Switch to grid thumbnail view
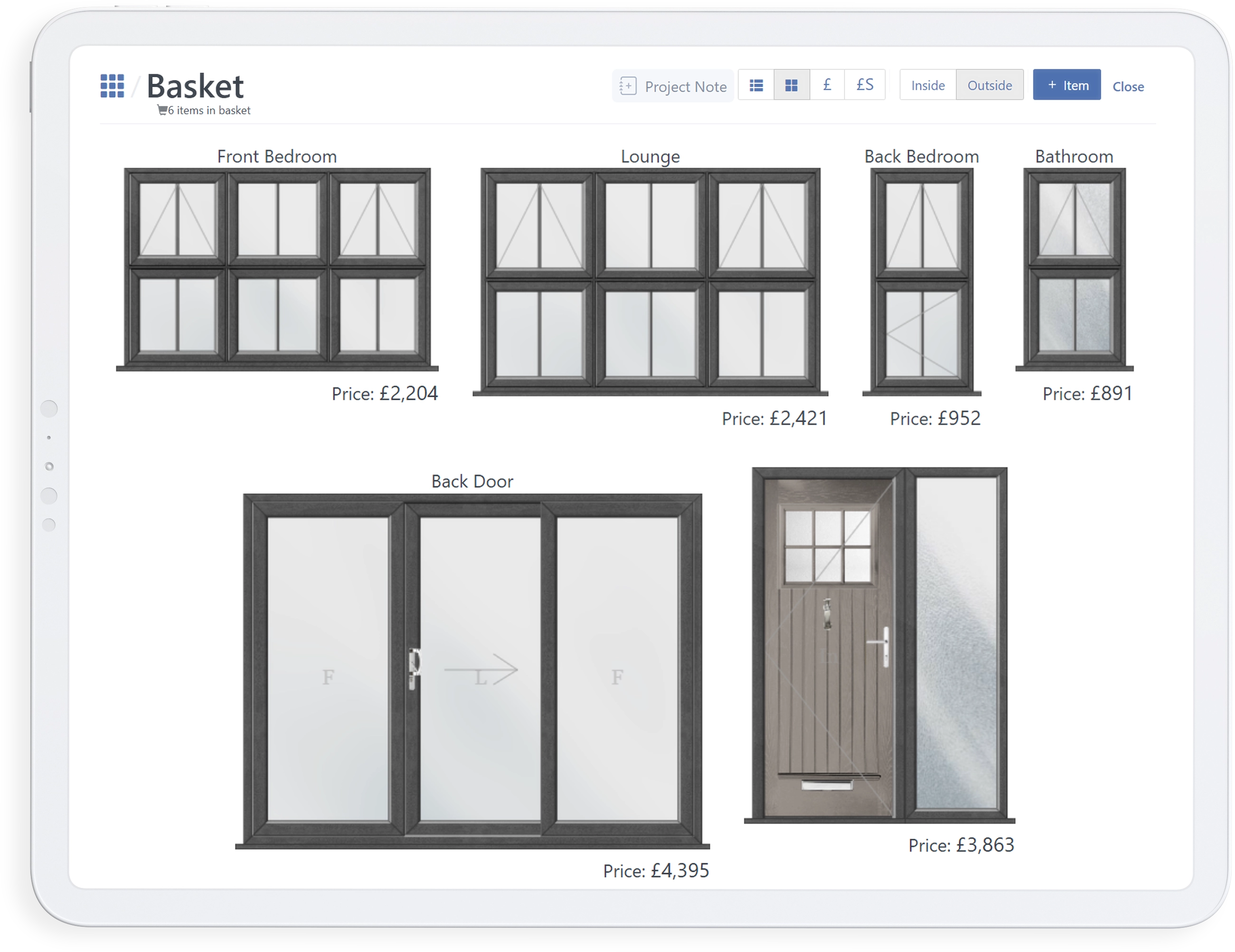1235x952 pixels. click(x=792, y=85)
